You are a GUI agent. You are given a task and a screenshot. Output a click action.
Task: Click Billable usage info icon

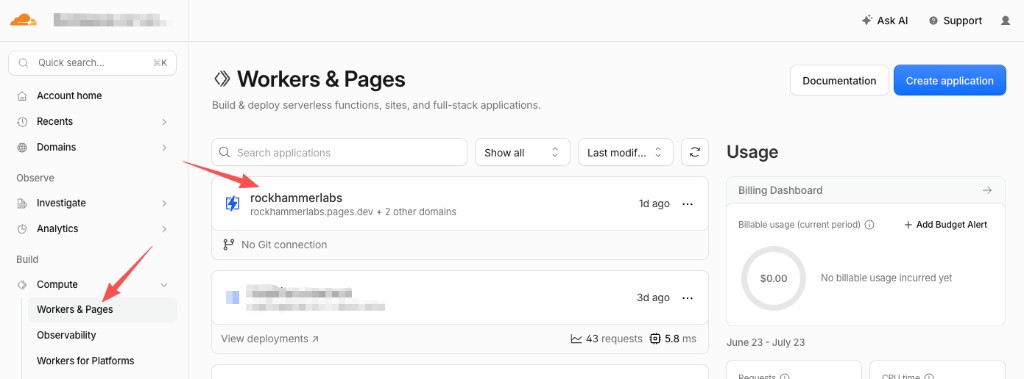pyautogui.click(x=869, y=224)
